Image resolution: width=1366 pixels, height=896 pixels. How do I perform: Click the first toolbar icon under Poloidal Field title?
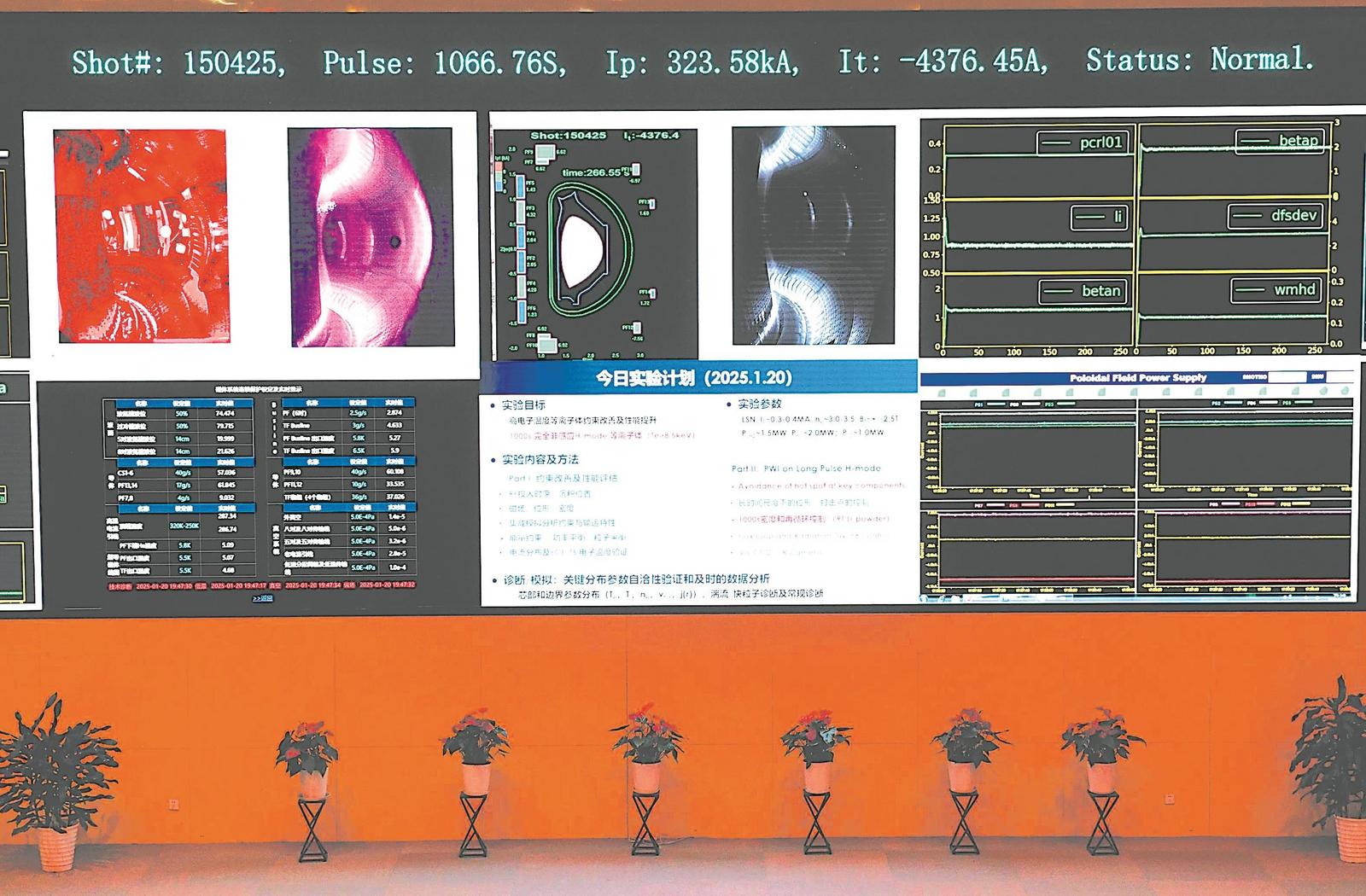click(942, 393)
